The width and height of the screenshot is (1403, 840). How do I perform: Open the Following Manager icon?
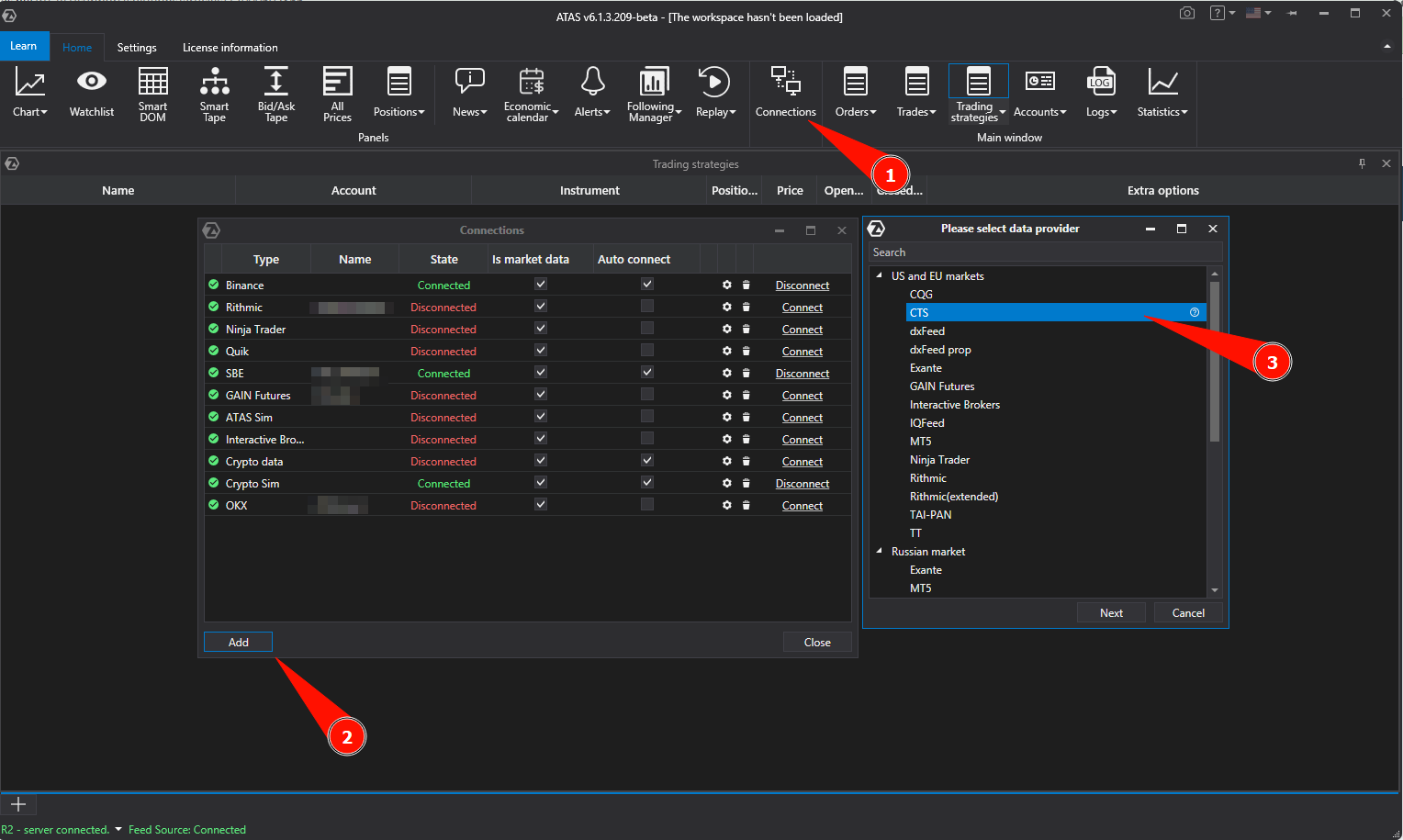point(655,82)
